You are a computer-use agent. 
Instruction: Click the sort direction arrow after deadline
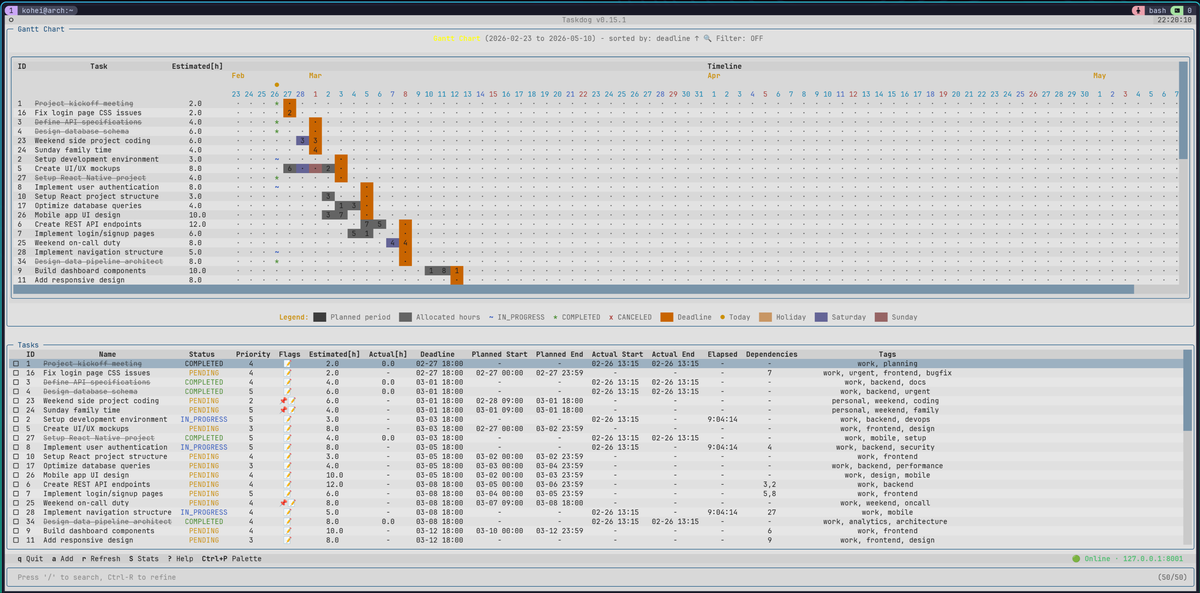[x=696, y=38]
